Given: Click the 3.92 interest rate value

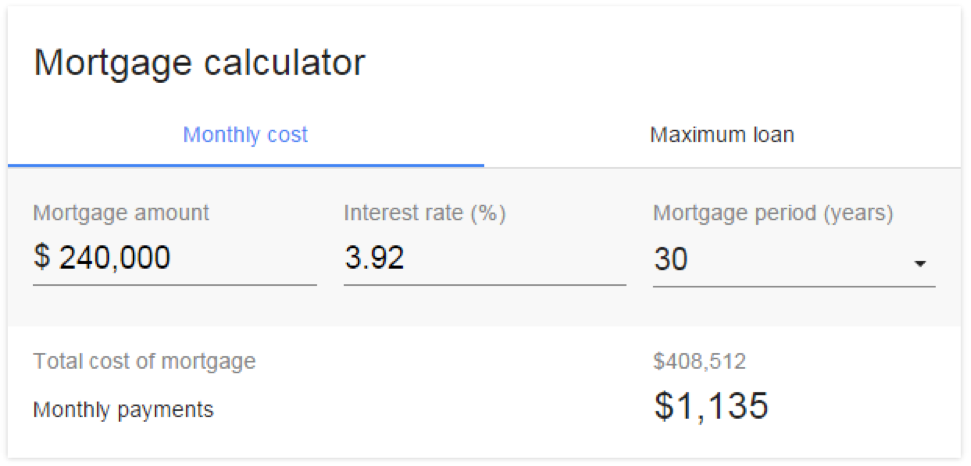Looking at the screenshot, I should (374, 257).
